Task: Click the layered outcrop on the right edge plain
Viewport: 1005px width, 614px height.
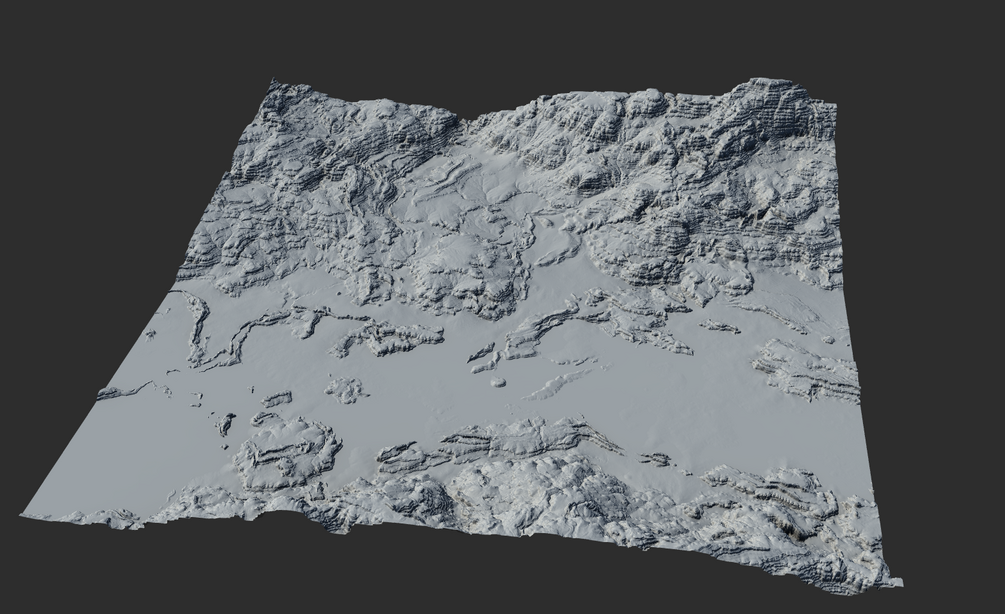Action: (809, 372)
